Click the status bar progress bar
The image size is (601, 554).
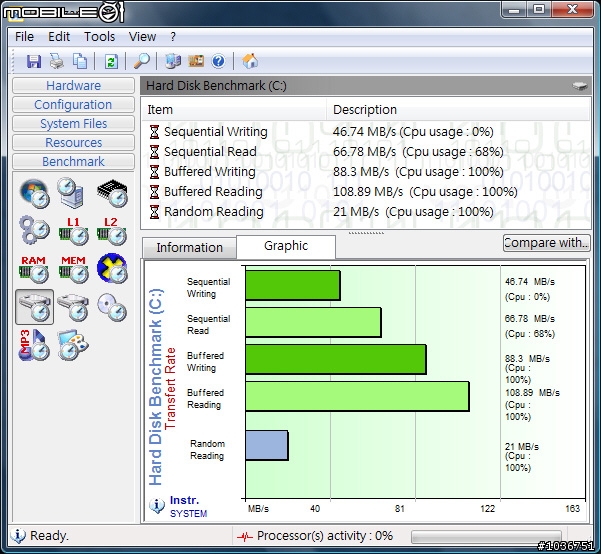point(486,537)
